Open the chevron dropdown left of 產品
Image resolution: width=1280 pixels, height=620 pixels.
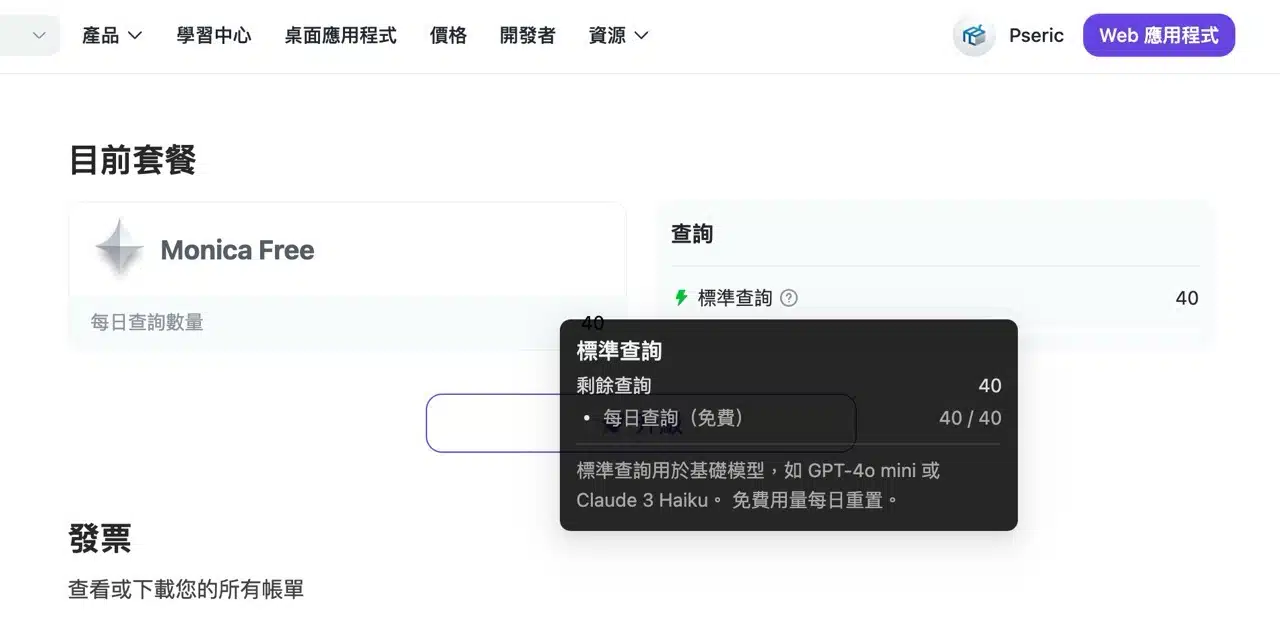[x=39, y=36]
